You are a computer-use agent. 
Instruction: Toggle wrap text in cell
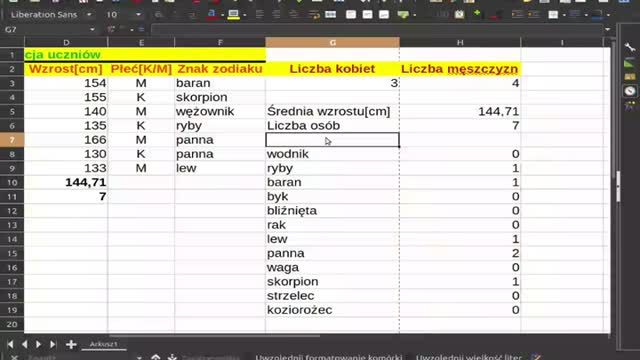tap(313, 15)
